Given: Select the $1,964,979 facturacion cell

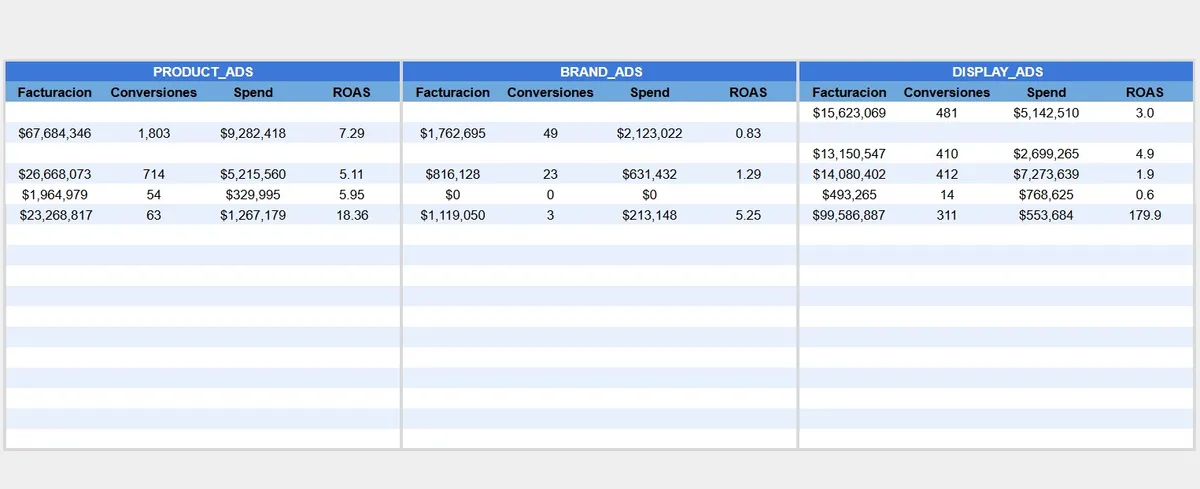Looking at the screenshot, I should point(55,194).
